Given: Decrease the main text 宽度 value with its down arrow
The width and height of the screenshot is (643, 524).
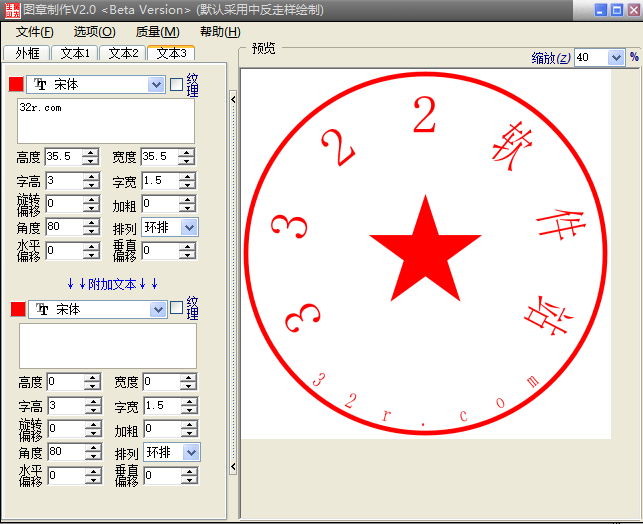Looking at the screenshot, I should (x=187, y=161).
